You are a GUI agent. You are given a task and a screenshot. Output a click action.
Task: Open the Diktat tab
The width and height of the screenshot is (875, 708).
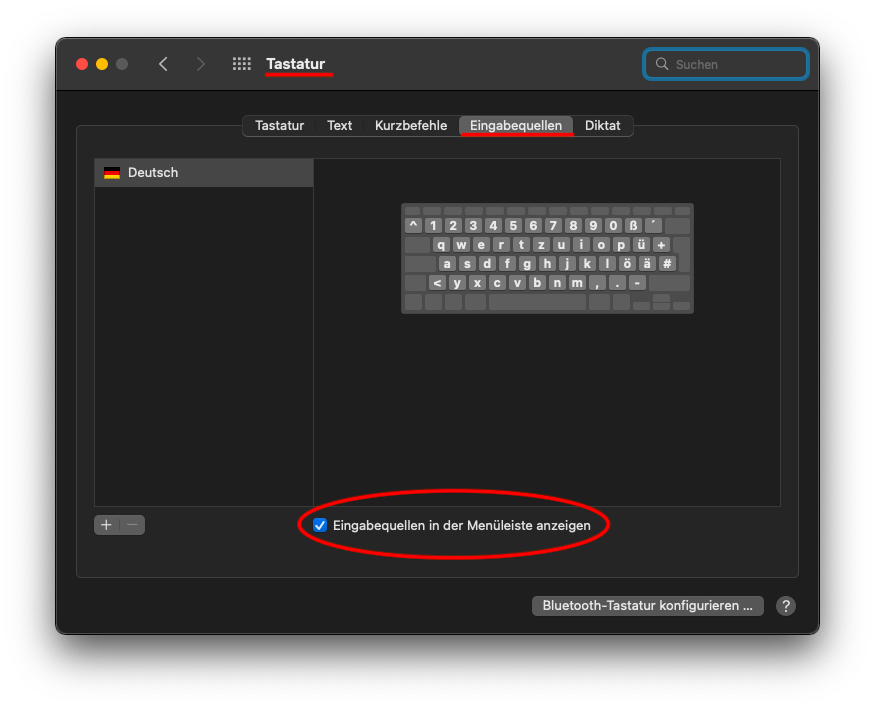603,126
